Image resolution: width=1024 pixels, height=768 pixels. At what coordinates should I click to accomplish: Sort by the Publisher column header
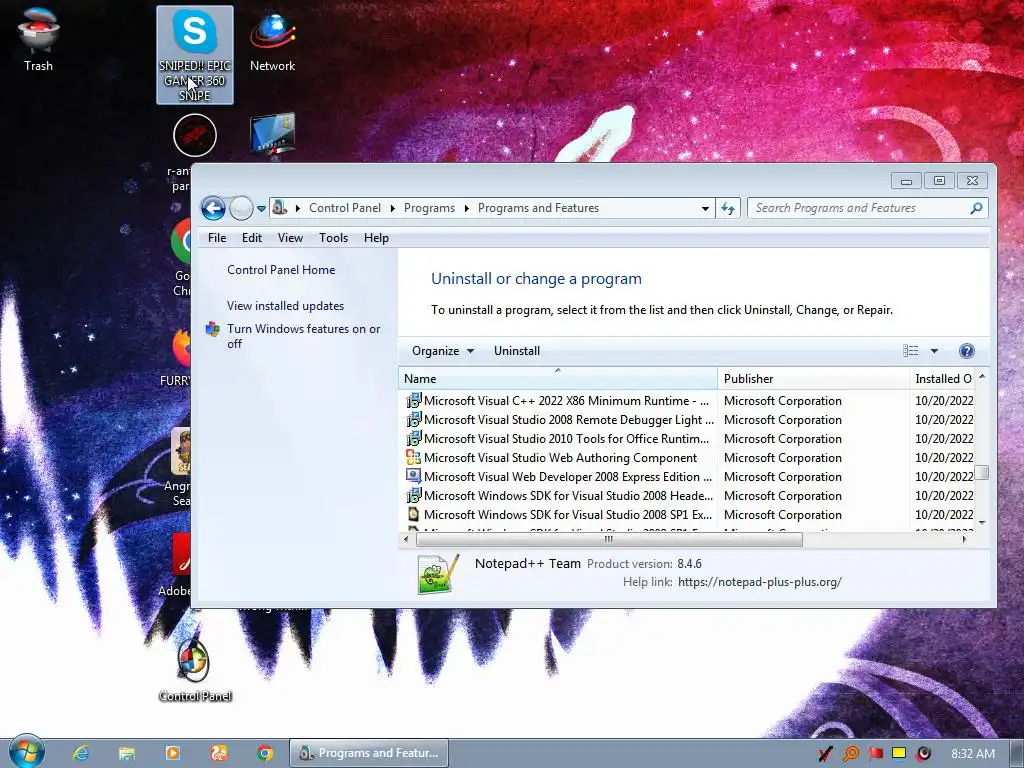click(813, 379)
